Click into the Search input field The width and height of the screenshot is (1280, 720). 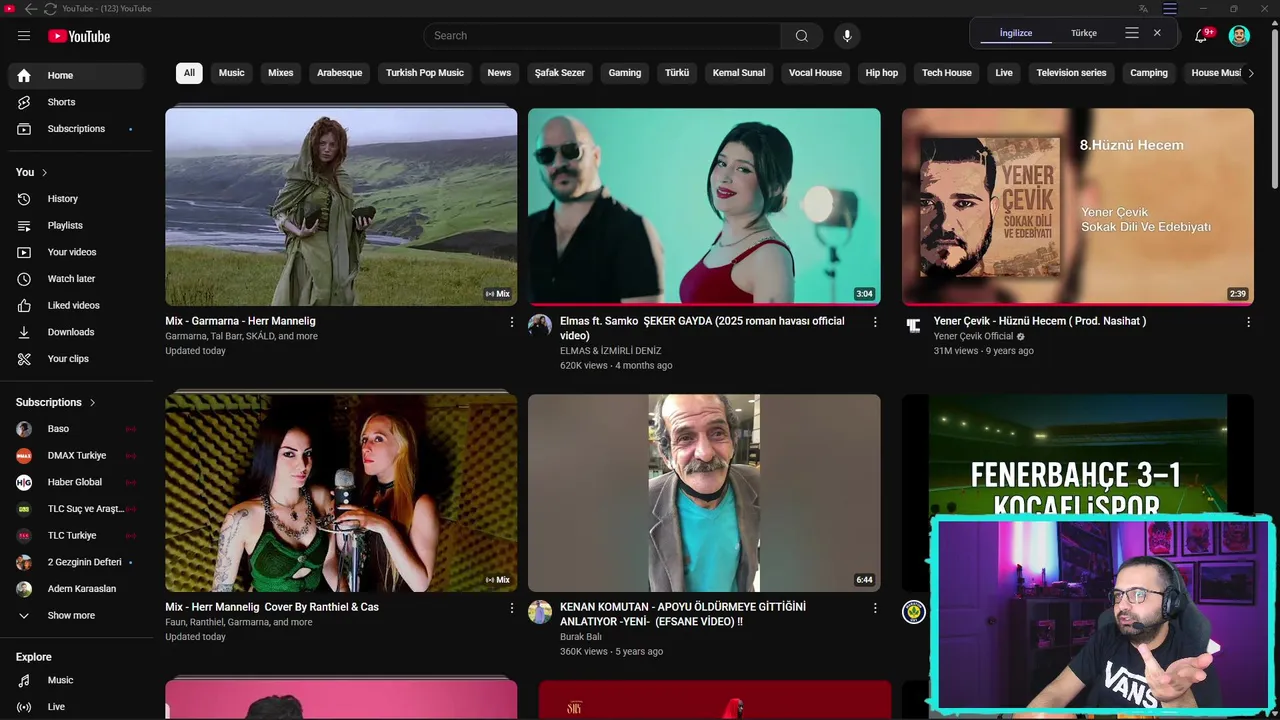[603, 36]
